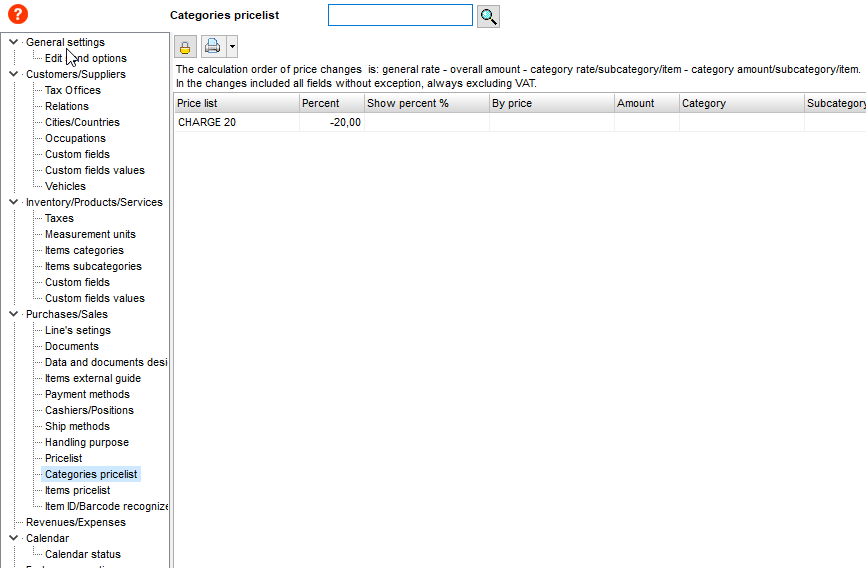Select Inventory/Products/Services in the tree
The height and width of the screenshot is (568, 866).
pyautogui.click(x=94, y=202)
